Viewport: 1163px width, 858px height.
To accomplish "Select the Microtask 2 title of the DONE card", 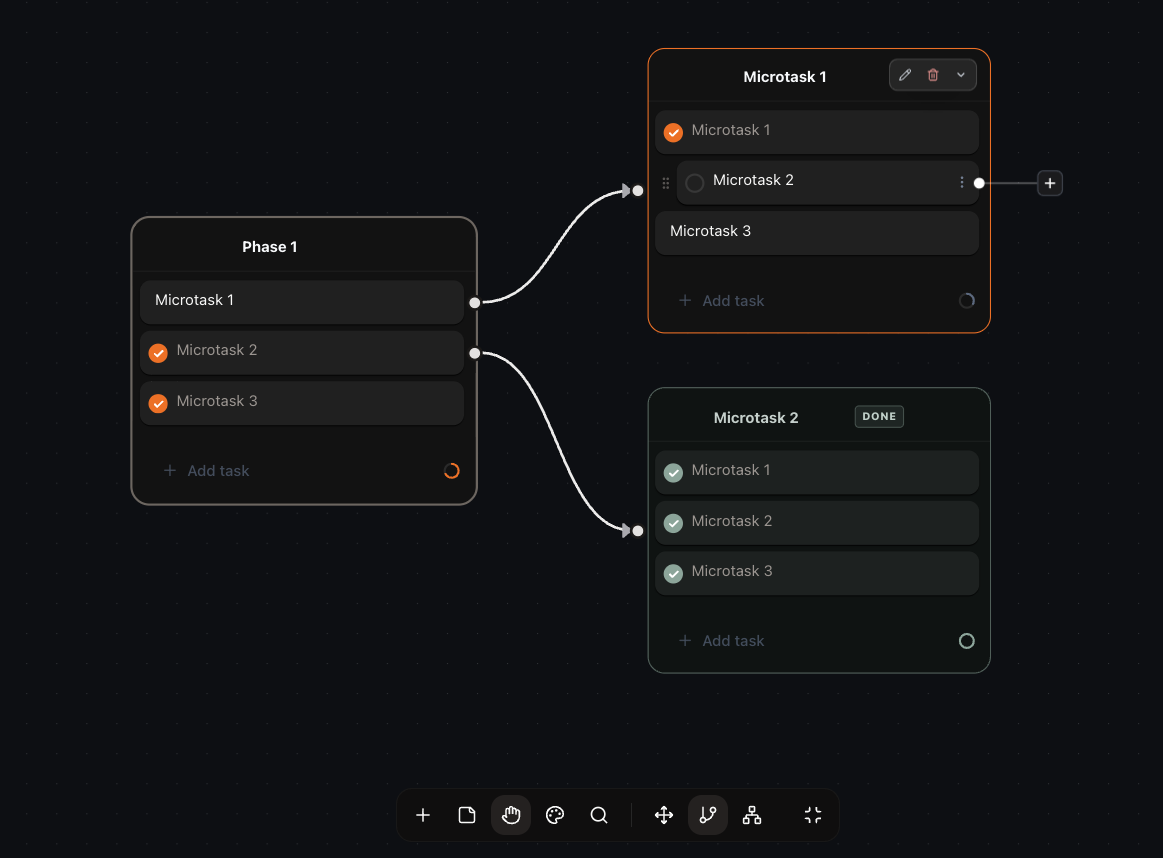I will (x=756, y=418).
